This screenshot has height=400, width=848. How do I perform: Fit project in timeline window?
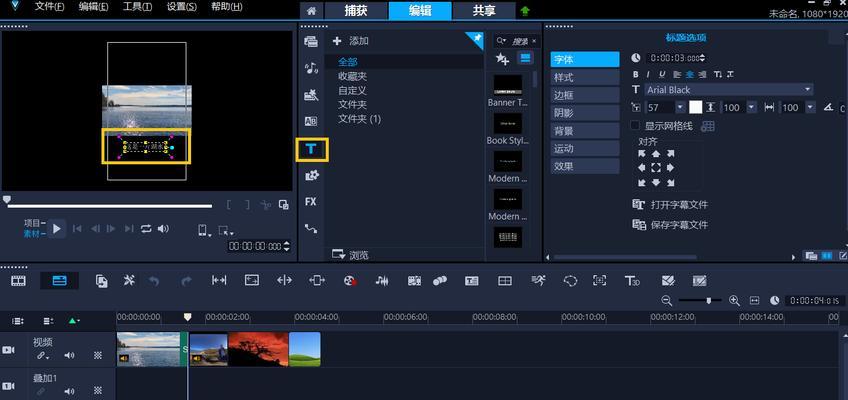754,301
